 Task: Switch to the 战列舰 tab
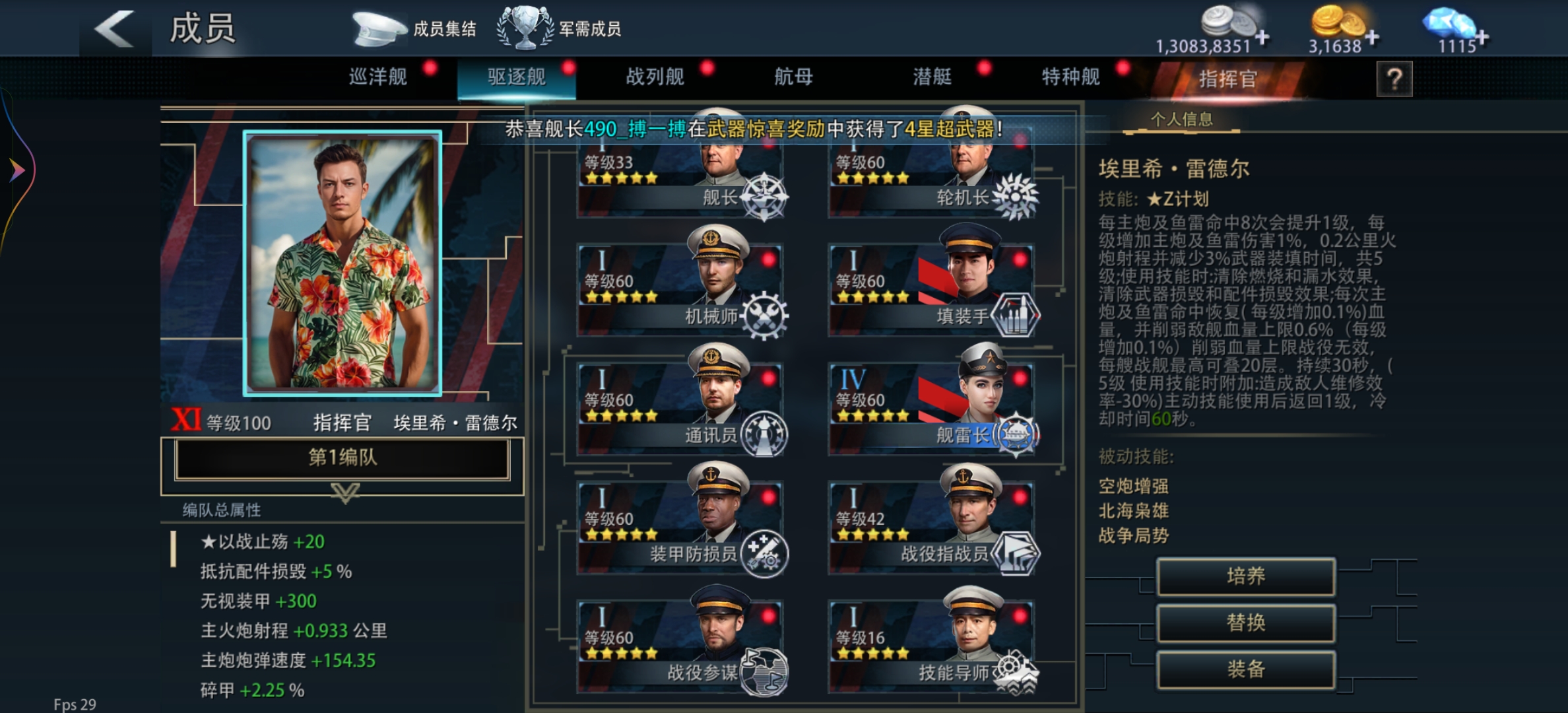(x=655, y=77)
